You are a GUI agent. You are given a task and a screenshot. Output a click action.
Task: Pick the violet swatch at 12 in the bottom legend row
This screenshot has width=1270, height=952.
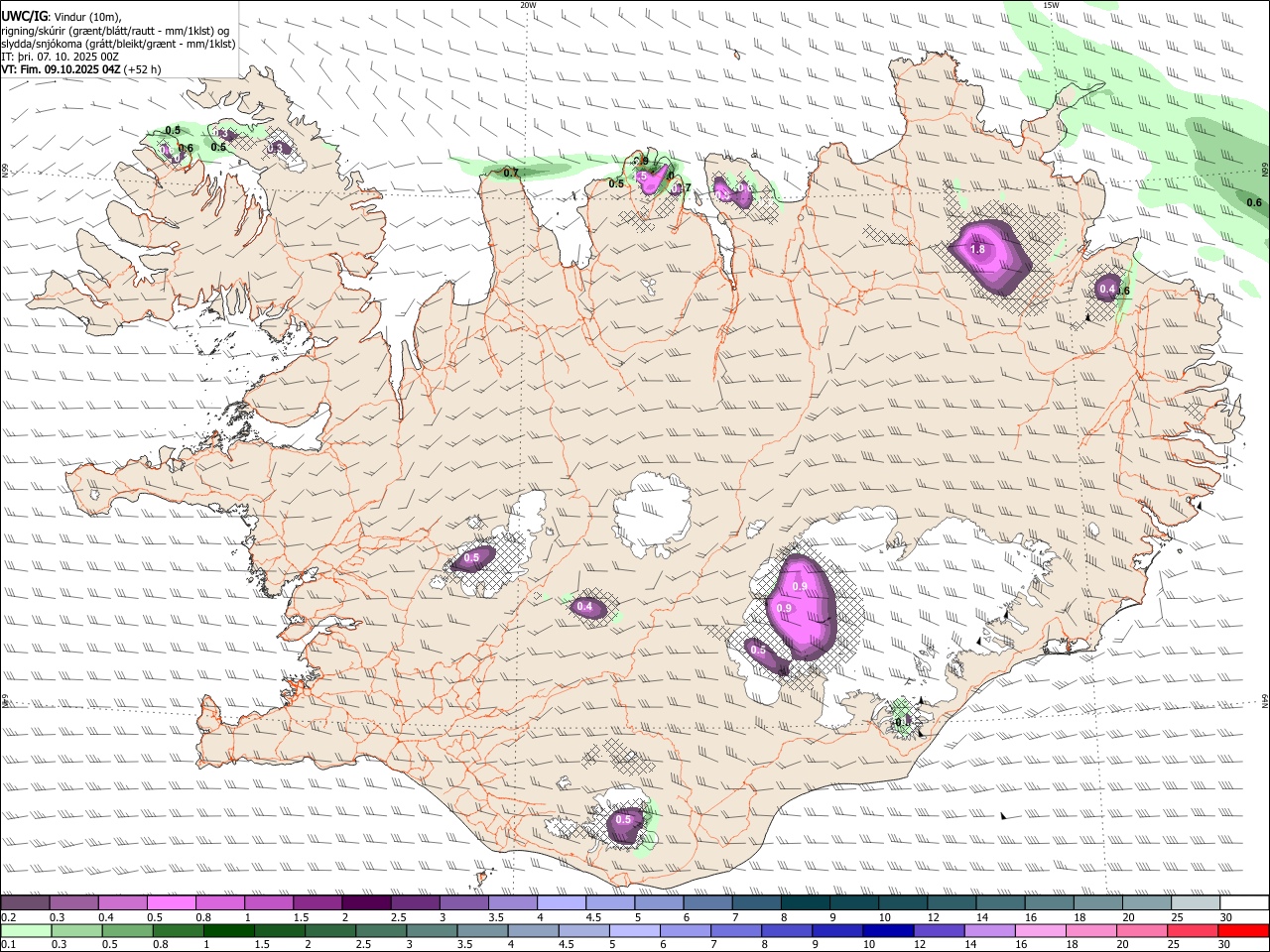point(939,931)
